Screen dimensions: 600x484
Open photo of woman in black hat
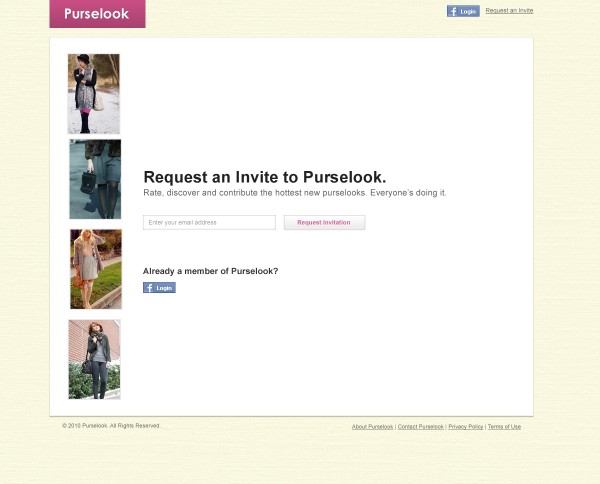pyautogui.click(x=94, y=94)
